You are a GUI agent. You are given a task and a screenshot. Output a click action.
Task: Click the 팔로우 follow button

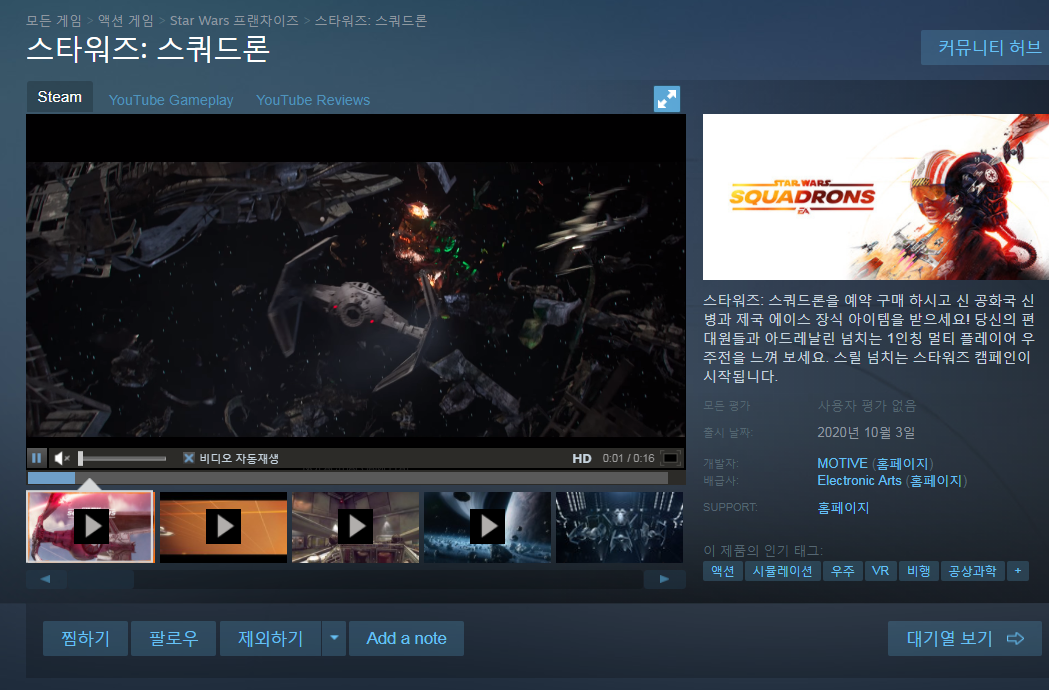tap(173, 638)
